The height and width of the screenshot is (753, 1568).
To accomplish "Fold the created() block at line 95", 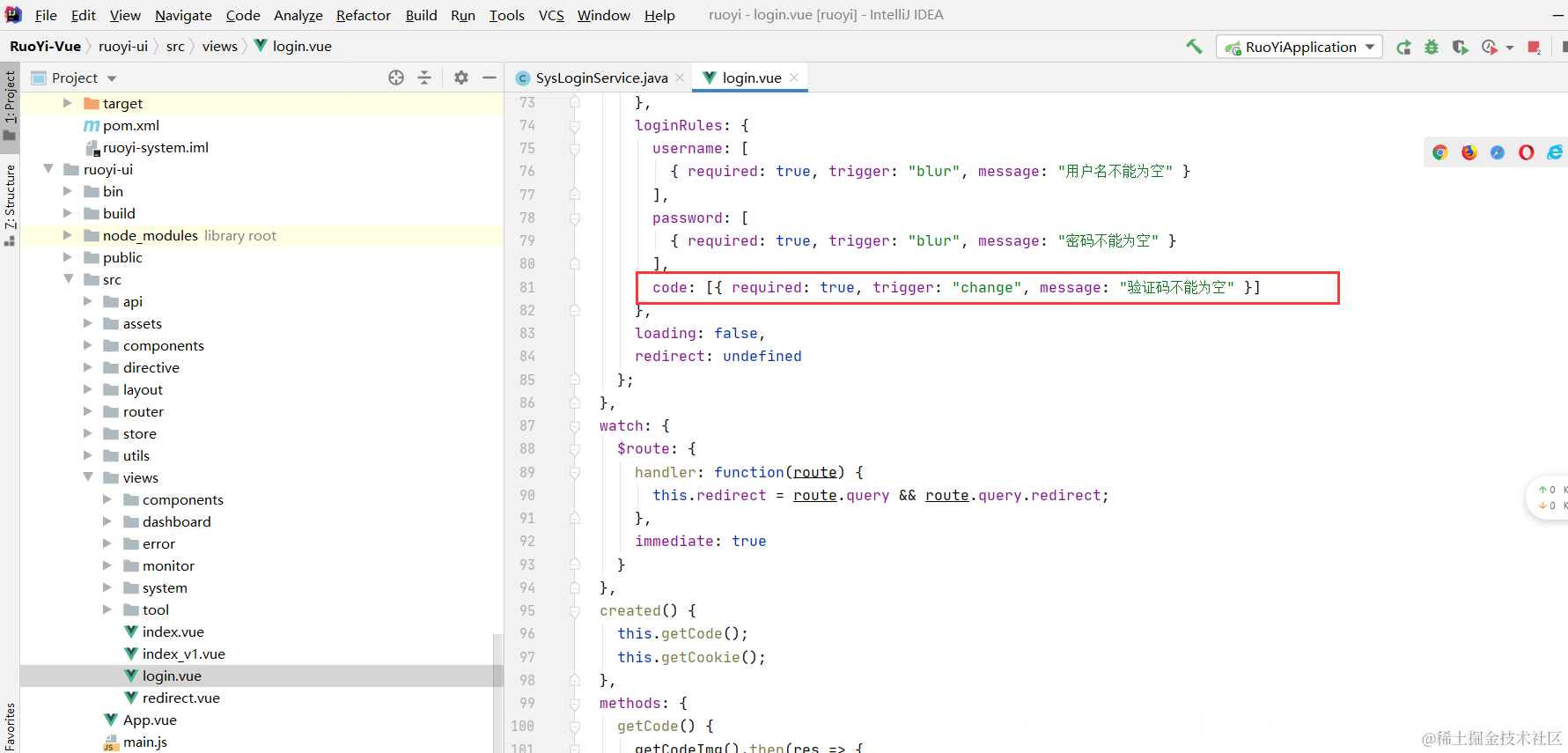I will pyautogui.click(x=575, y=610).
